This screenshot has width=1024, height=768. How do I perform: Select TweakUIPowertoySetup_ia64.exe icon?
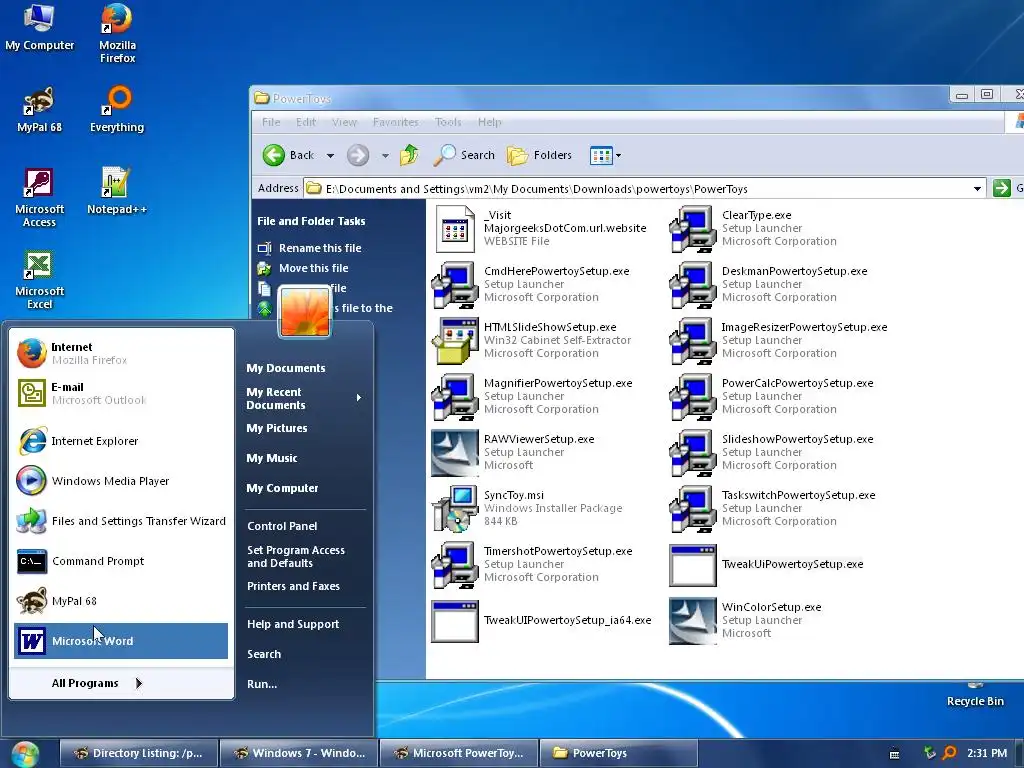[x=455, y=621]
